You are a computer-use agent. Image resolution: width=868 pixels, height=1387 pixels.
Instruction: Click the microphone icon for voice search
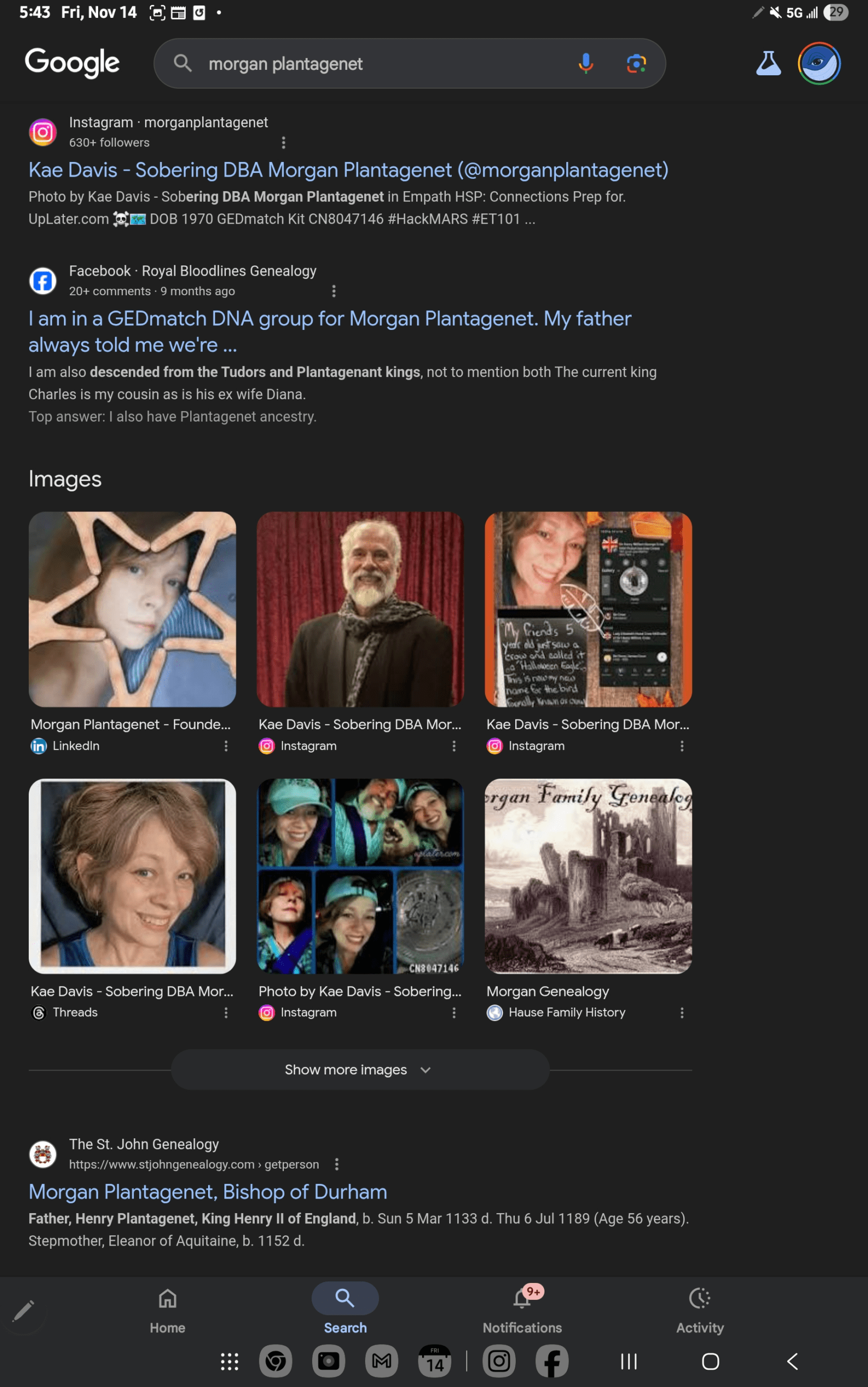coord(586,63)
